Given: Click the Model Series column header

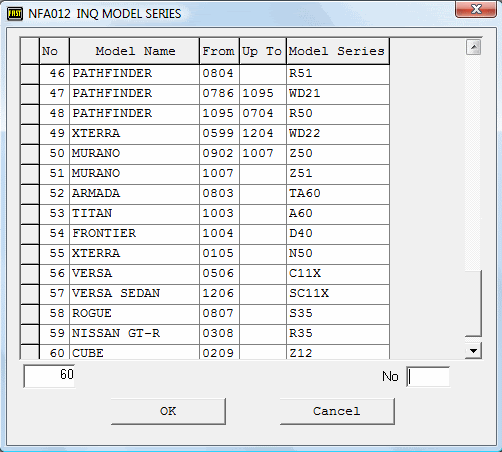Looking at the screenshot, I should (338, 51).
